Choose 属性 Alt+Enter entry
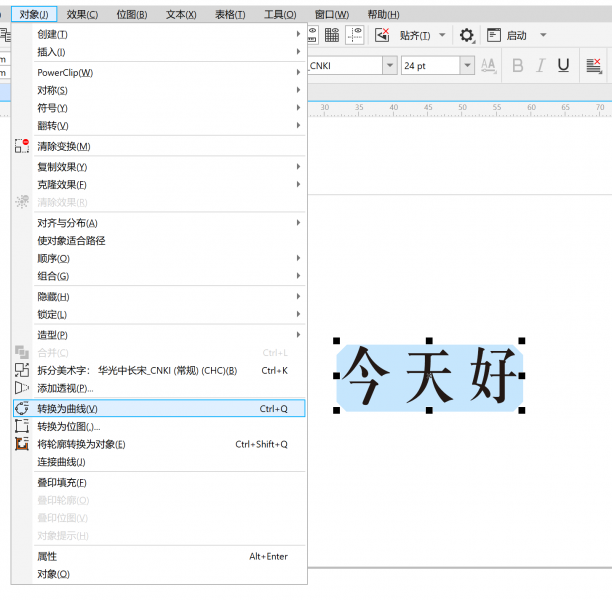 169,556
